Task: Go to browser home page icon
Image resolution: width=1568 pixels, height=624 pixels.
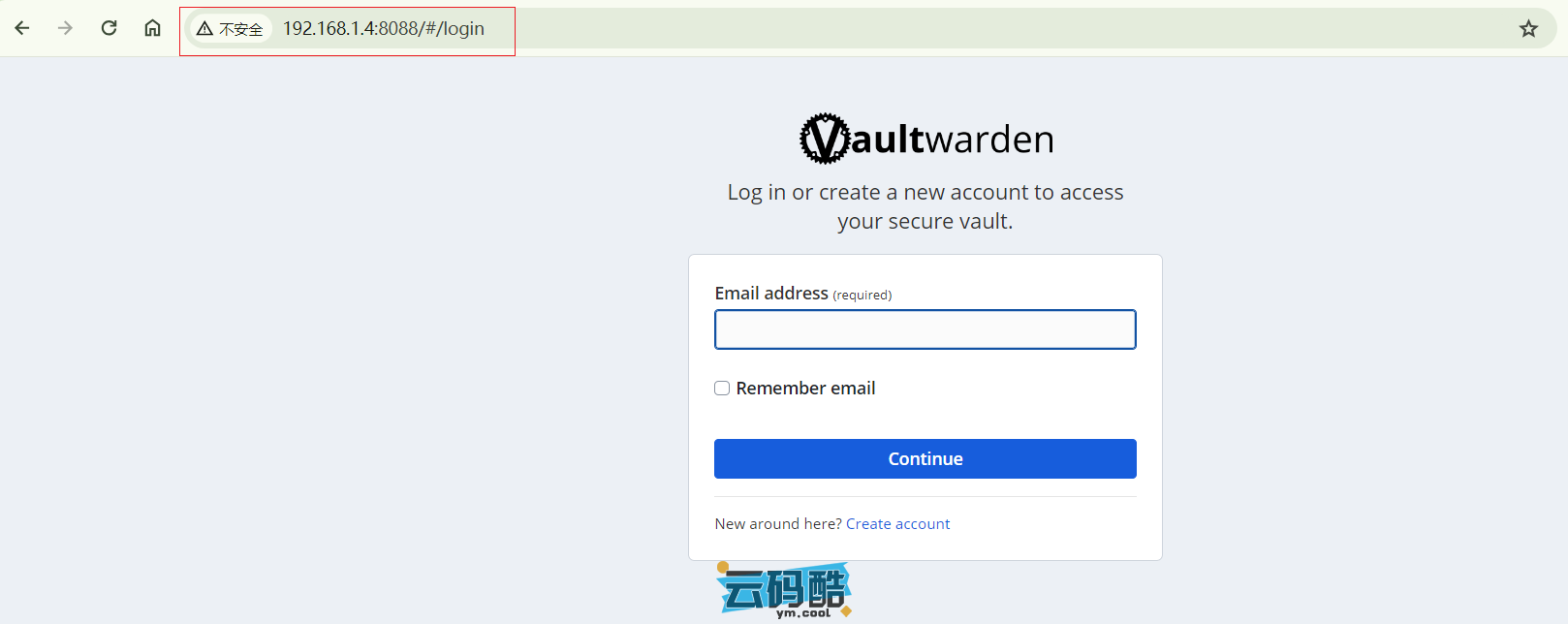Action: pos(152,28)
